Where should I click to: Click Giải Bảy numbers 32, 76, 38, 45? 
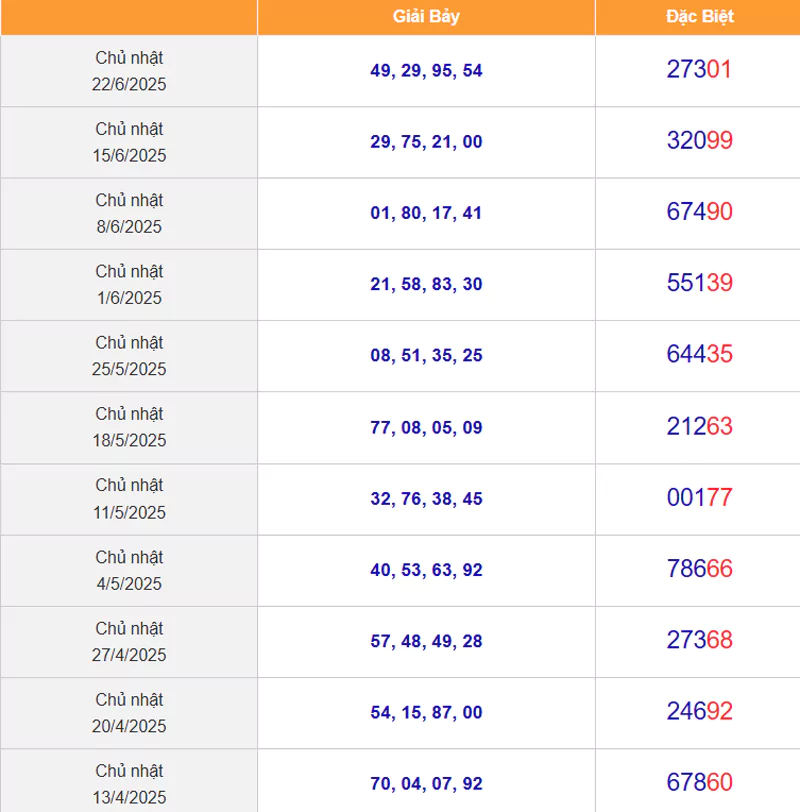point(426,499)
